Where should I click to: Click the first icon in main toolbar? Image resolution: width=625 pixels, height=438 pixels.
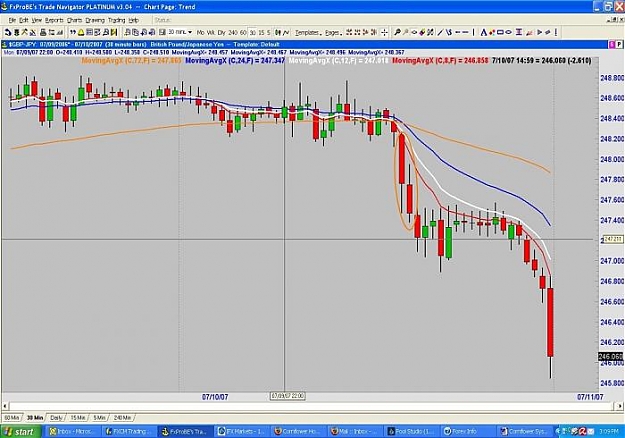coord(8,32)
